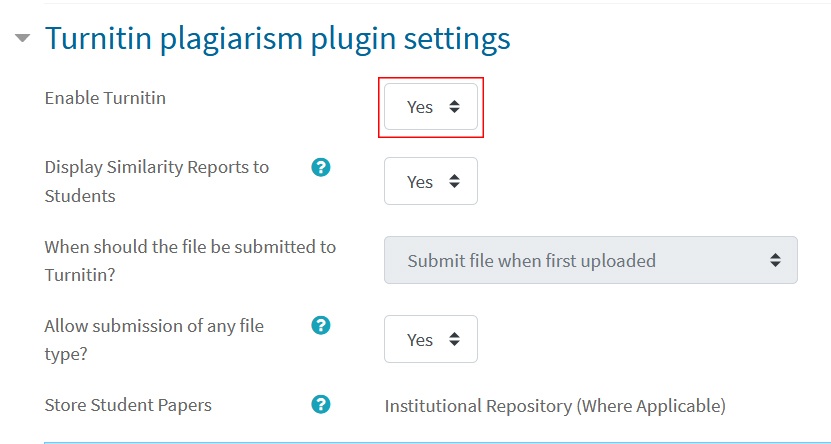This screenshot has height=444, width=831.
Task: Click the Allow submission of any file type label
Action: coord(154,340)
